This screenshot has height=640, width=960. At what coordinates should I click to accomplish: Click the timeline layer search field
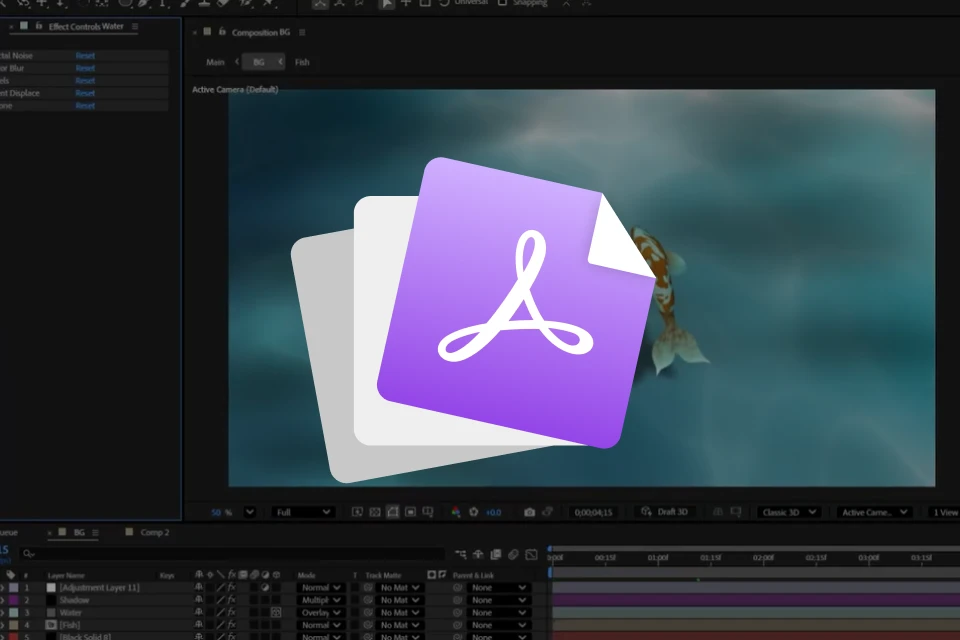click(233, 554)
